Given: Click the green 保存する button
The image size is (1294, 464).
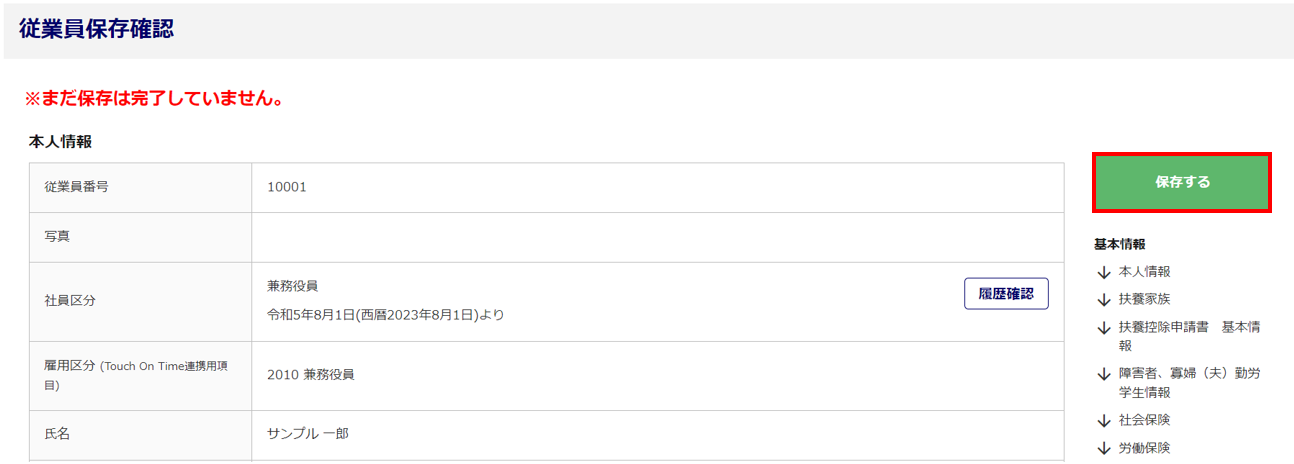Looking at the screenshot, I should click(1182, 182).
